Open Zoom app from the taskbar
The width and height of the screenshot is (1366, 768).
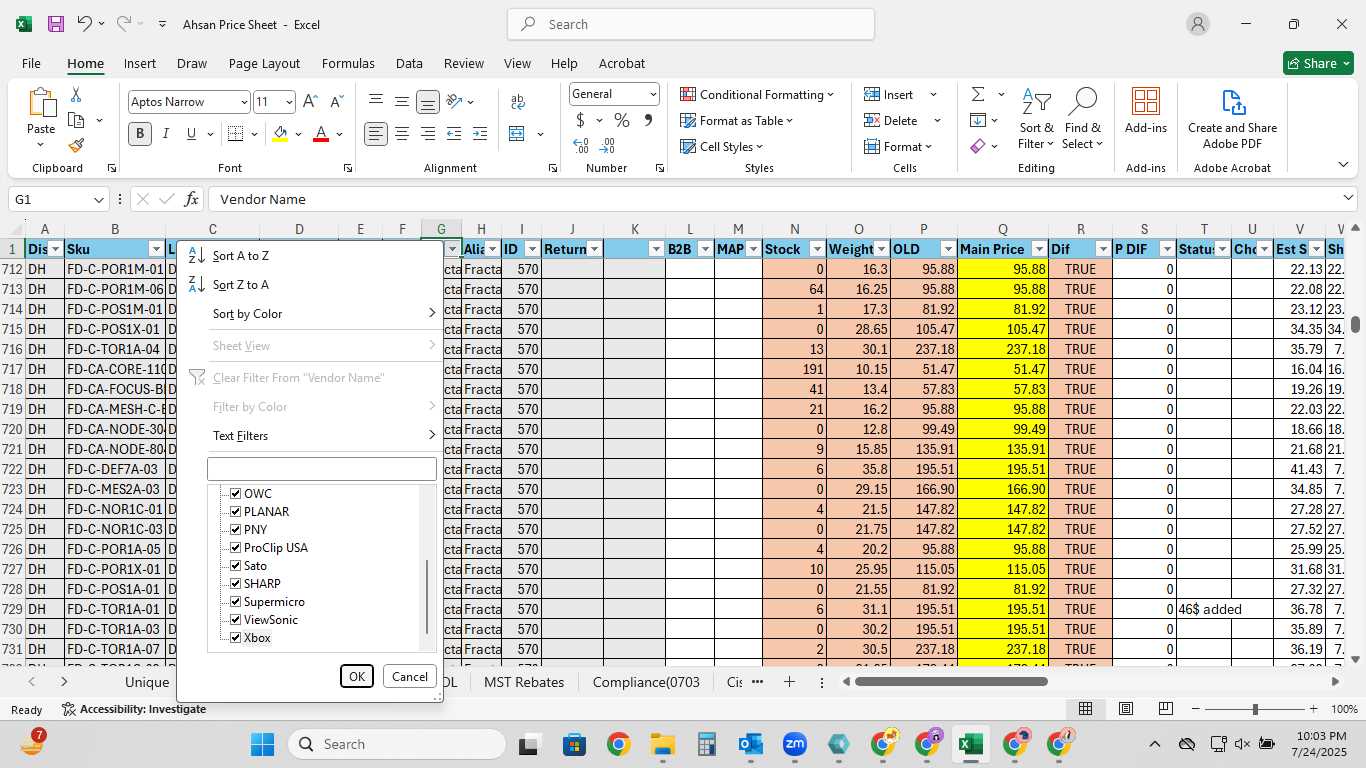[x=795, y=744]
